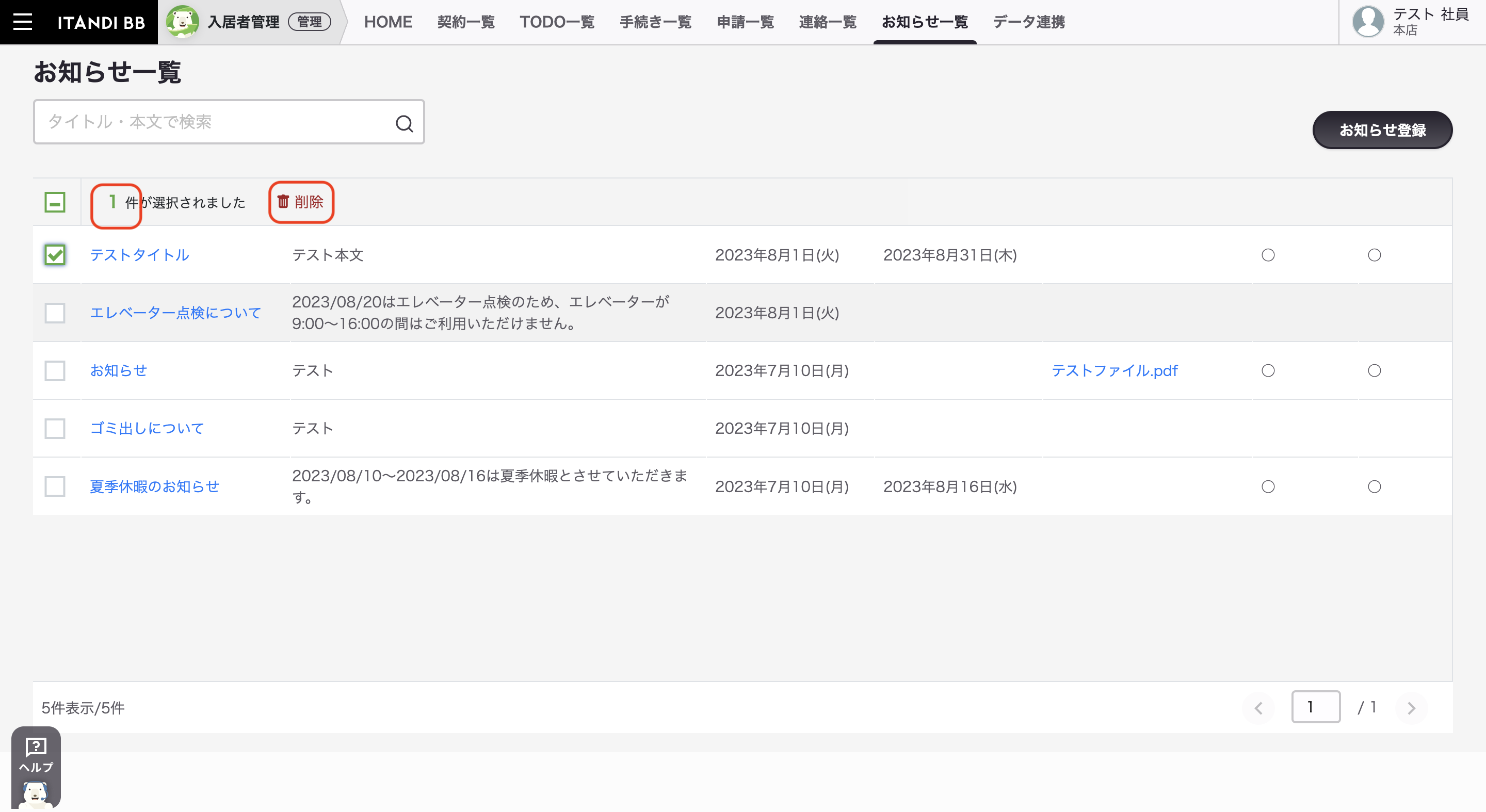Click the ITANDI BB logo
This screenshot has height=812, width=1486.
101,23
